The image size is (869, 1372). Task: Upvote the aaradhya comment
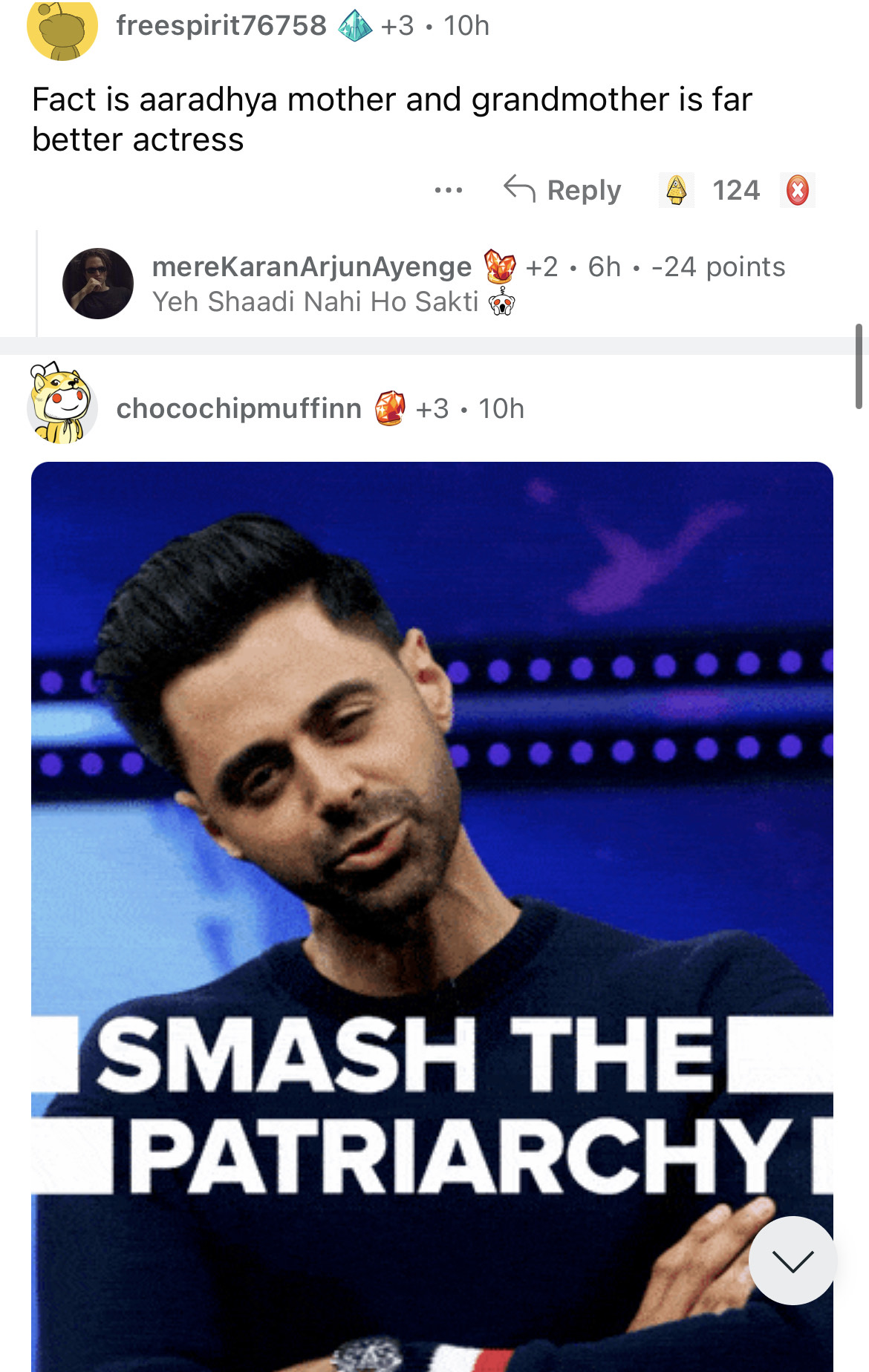[676, 190]
